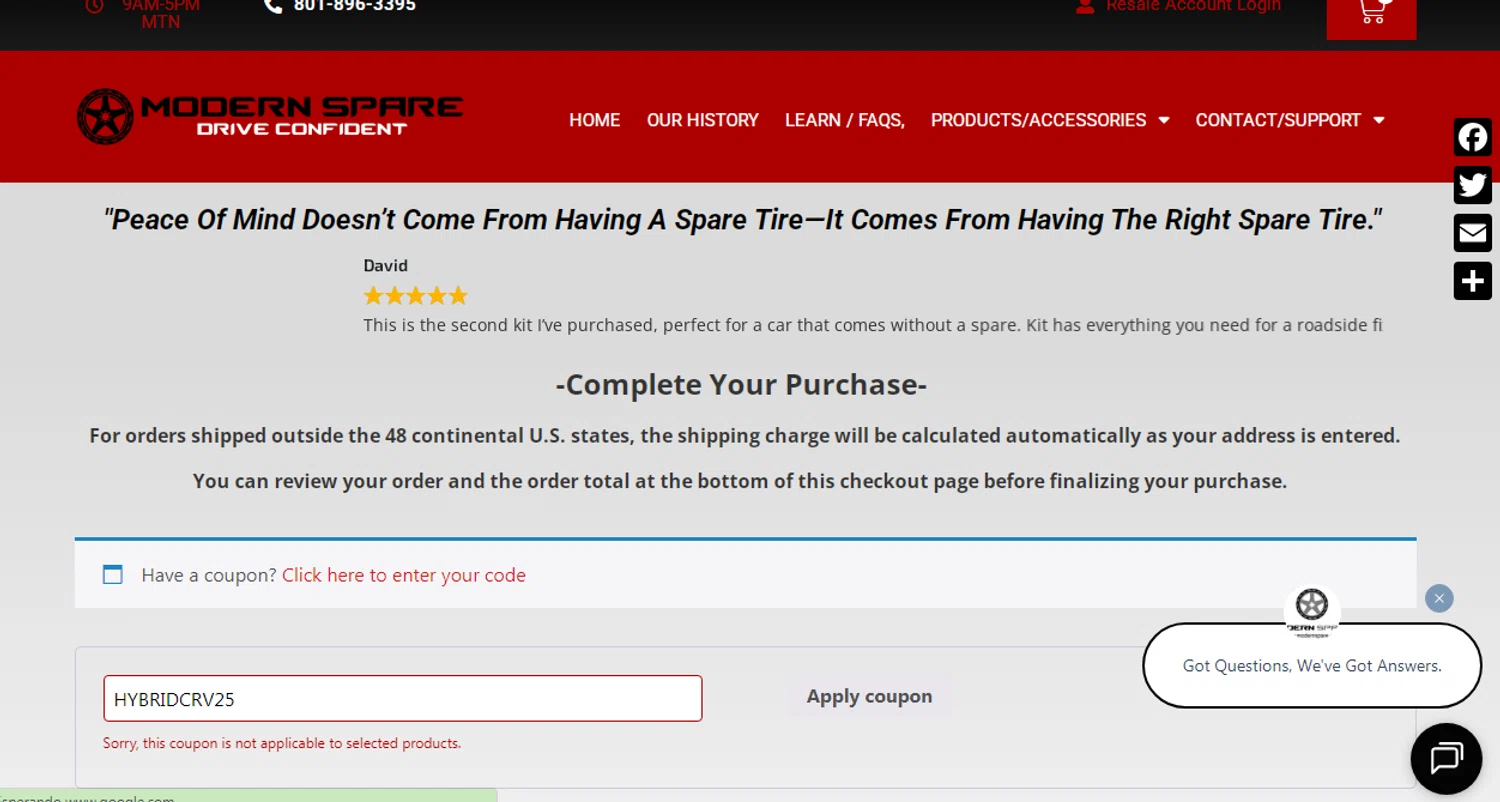Open Contact/Support menu item

tap(1278, 120)
